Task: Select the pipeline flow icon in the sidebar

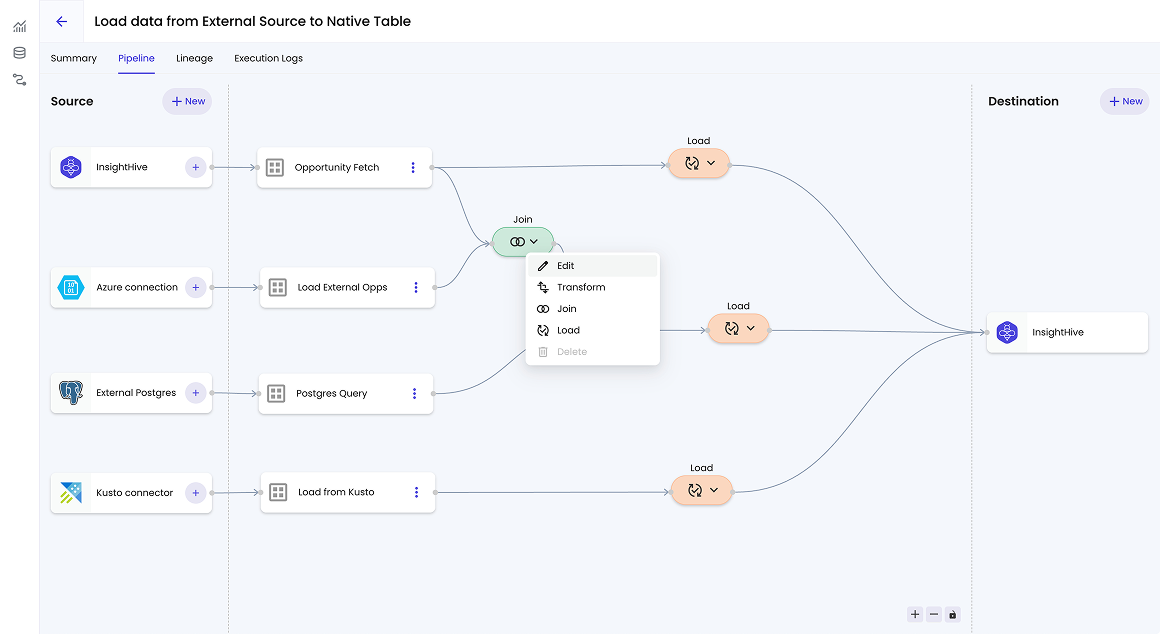Action: point(18,79)
